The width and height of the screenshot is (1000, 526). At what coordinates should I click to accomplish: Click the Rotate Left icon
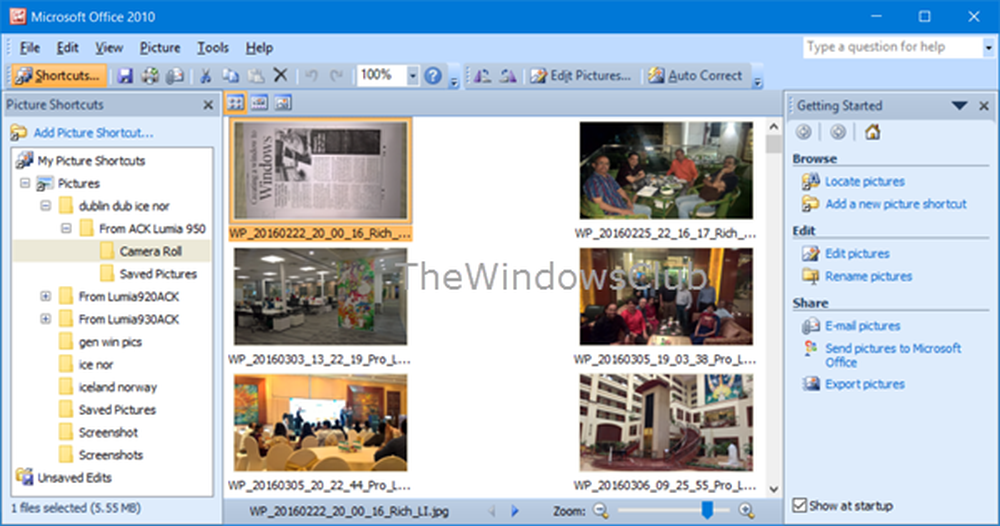(x=482, y=76)
